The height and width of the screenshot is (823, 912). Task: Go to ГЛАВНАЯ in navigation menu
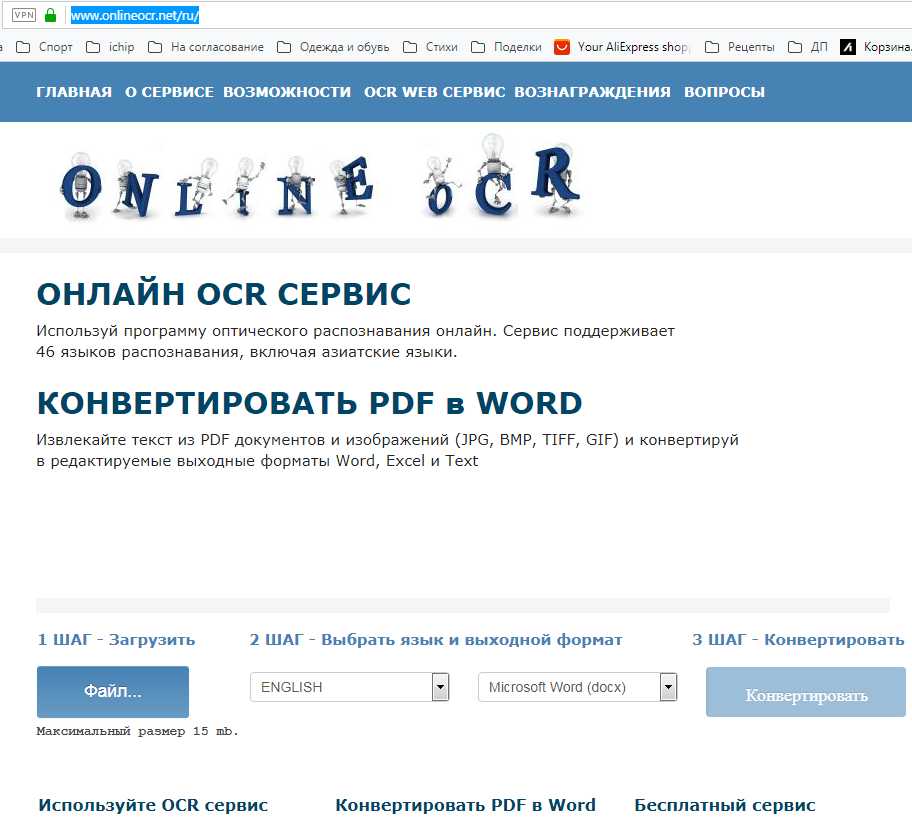pos(74,92)
